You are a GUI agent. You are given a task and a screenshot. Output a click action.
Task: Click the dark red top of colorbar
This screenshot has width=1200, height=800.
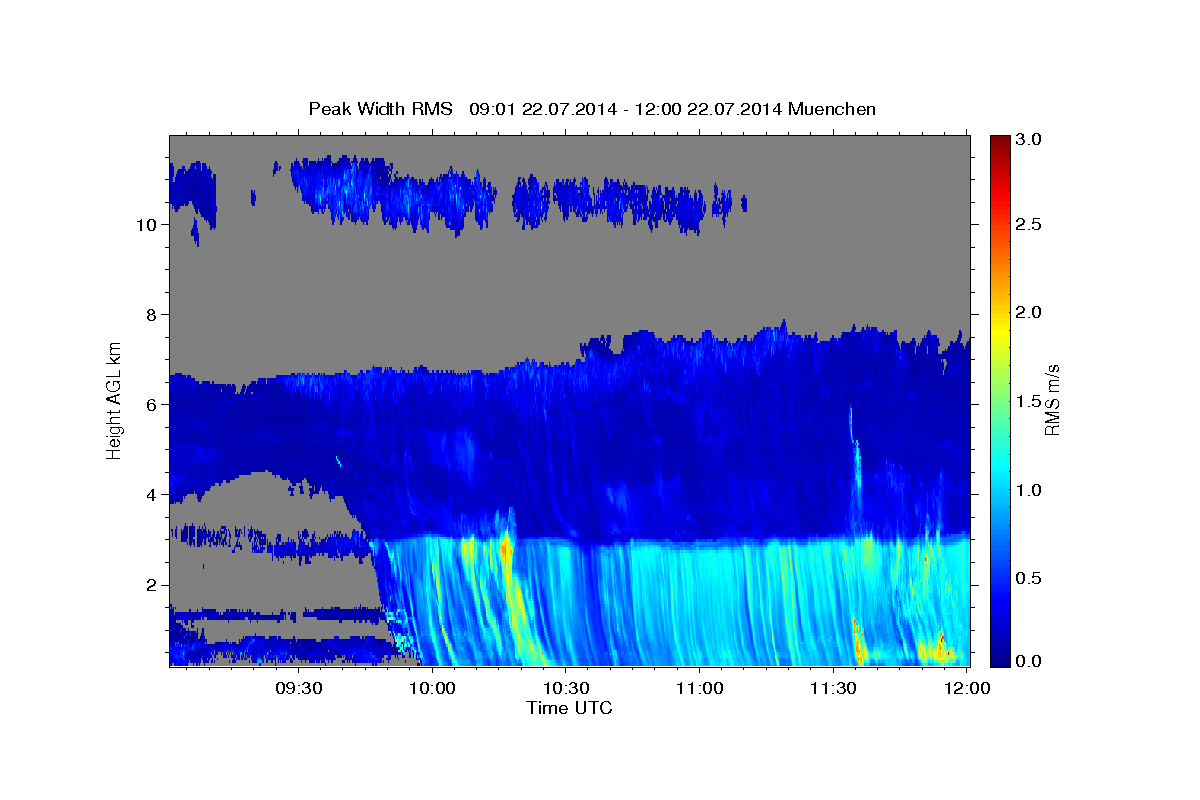tap(1000, 142)
